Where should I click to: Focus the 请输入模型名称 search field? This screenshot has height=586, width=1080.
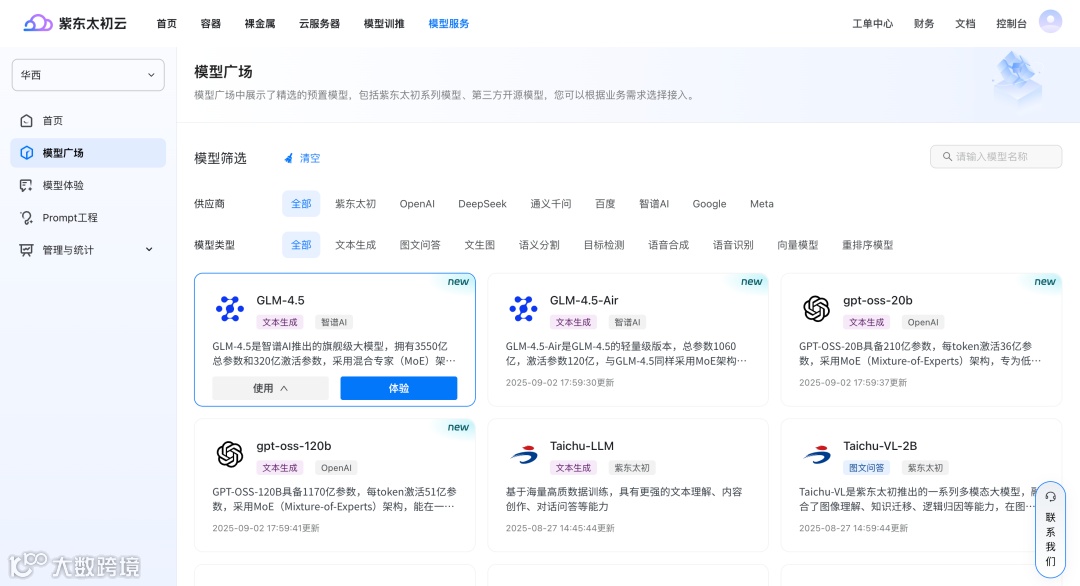tap(996, 156)
